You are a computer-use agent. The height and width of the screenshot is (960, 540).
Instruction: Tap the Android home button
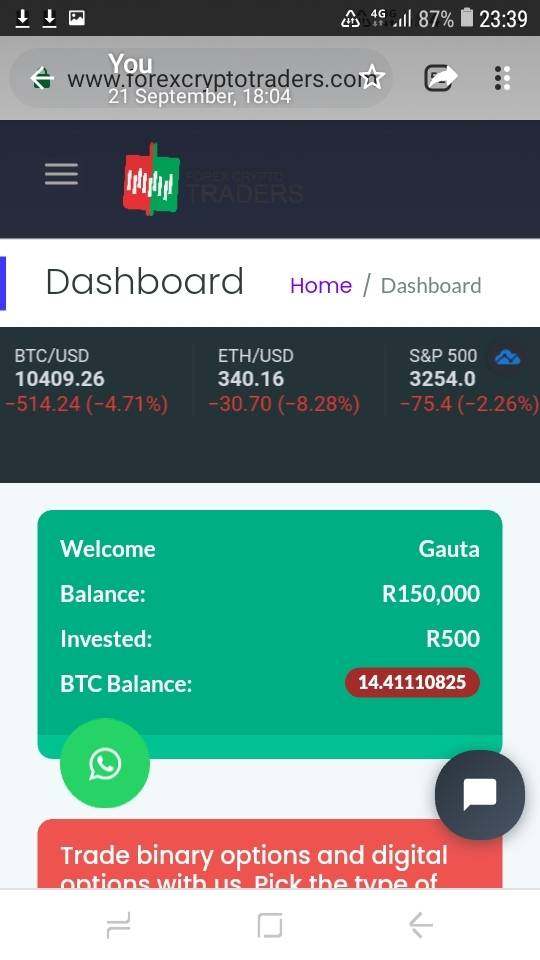[270, 924]
